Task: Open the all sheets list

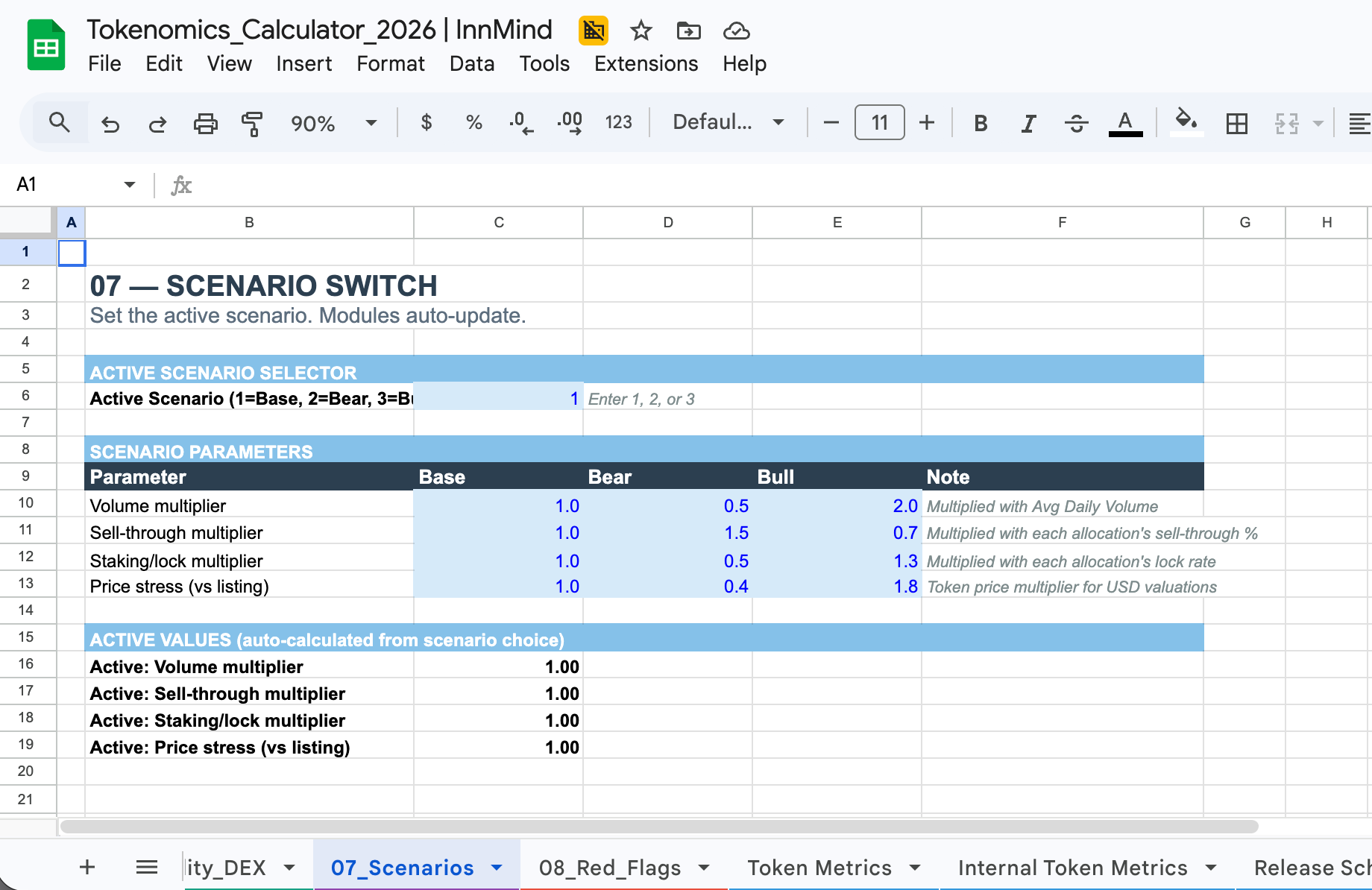Action: coord(146,866)
